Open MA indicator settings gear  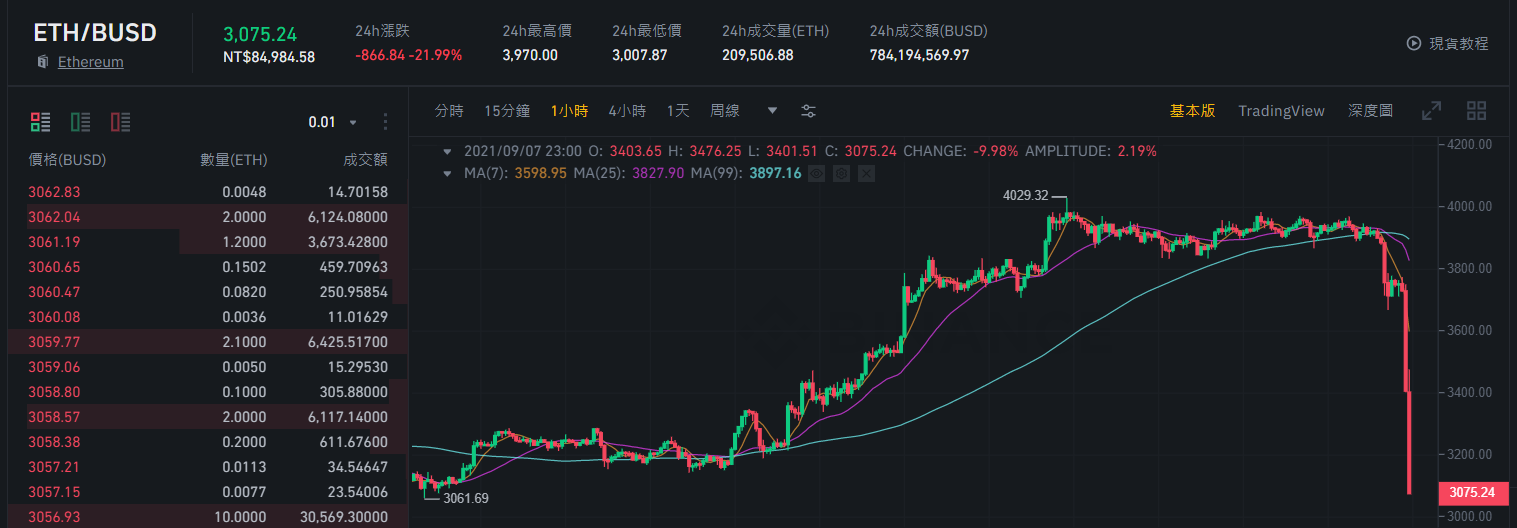(841, 173)
